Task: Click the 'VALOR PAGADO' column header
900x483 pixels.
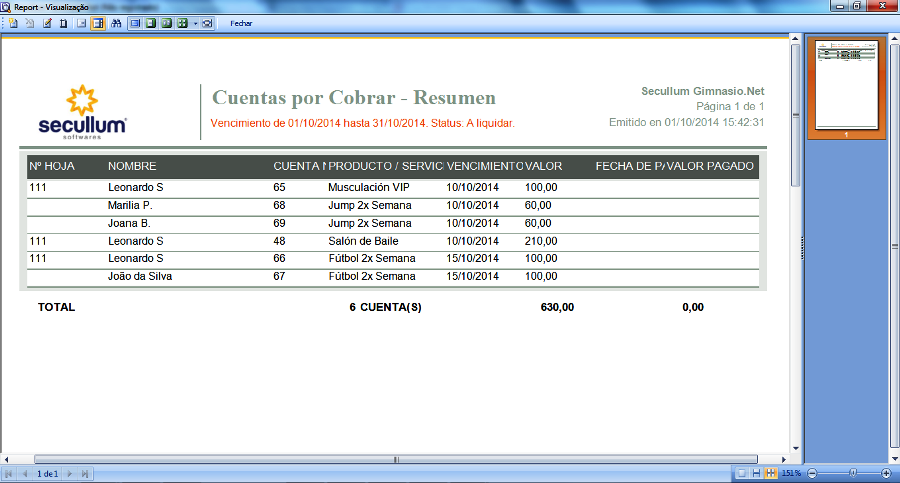Action: [710, 166]
